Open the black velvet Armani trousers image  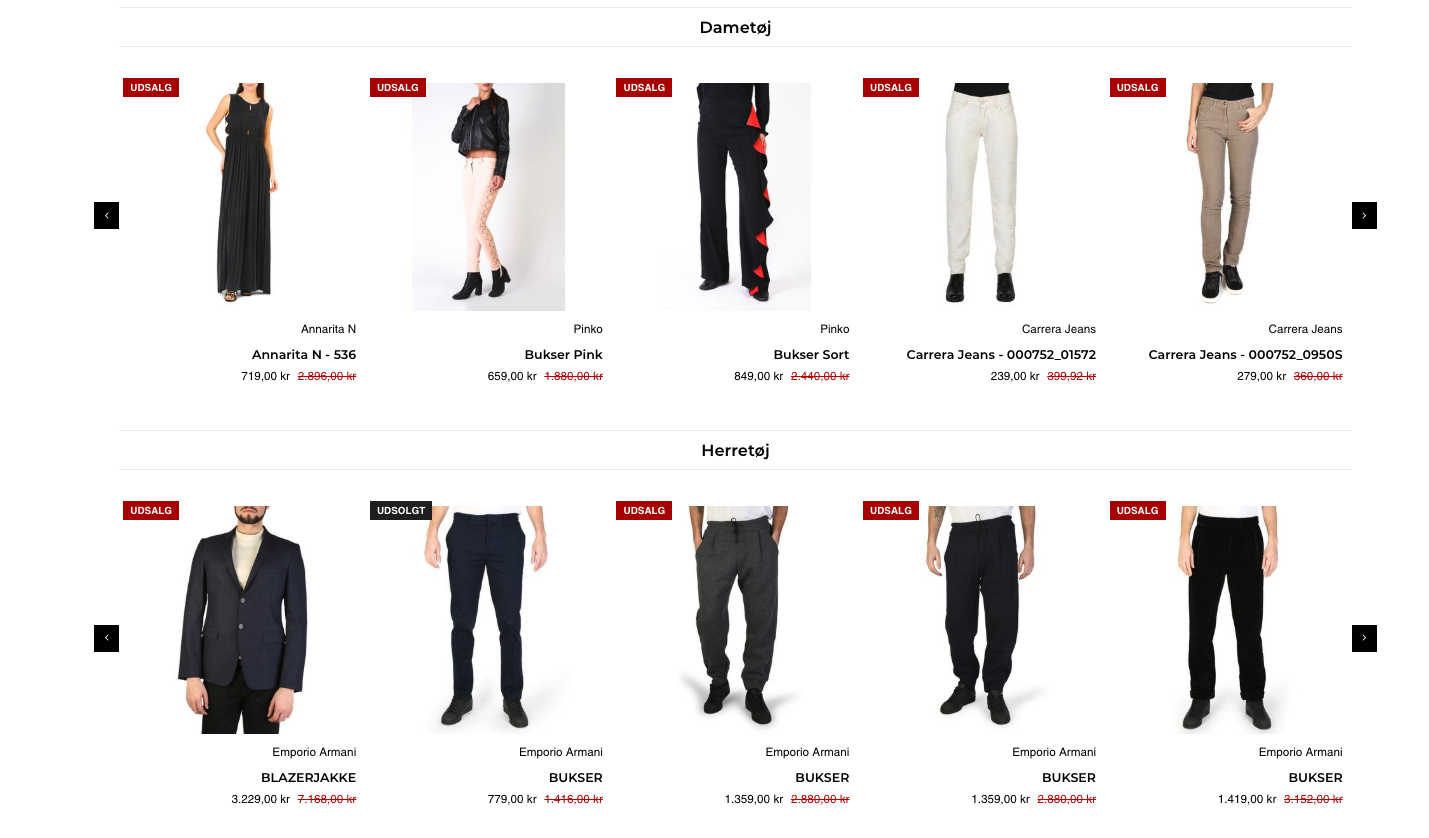(x=1228, y=619)
